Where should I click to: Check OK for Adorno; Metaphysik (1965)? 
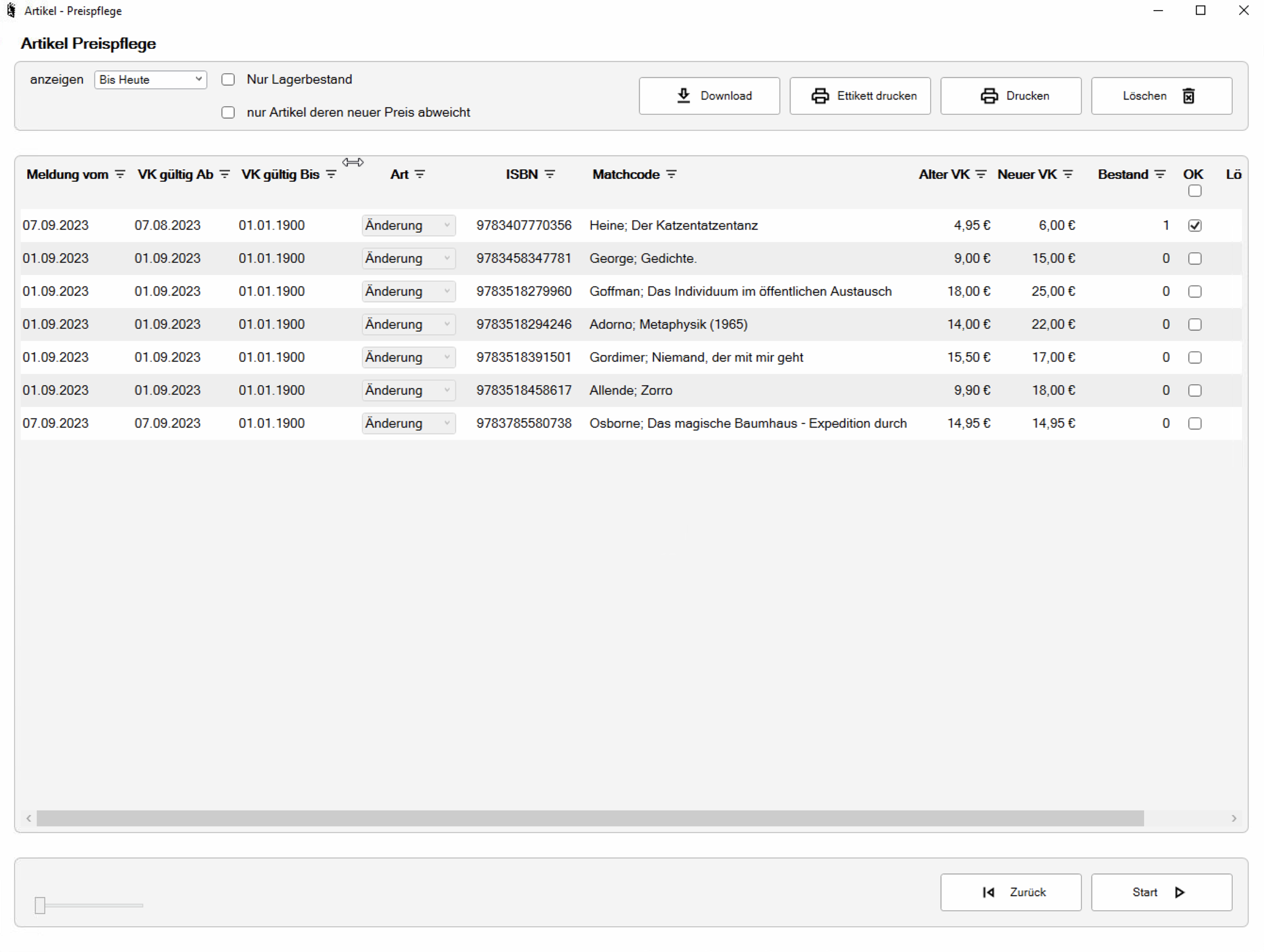point(1194,325)
